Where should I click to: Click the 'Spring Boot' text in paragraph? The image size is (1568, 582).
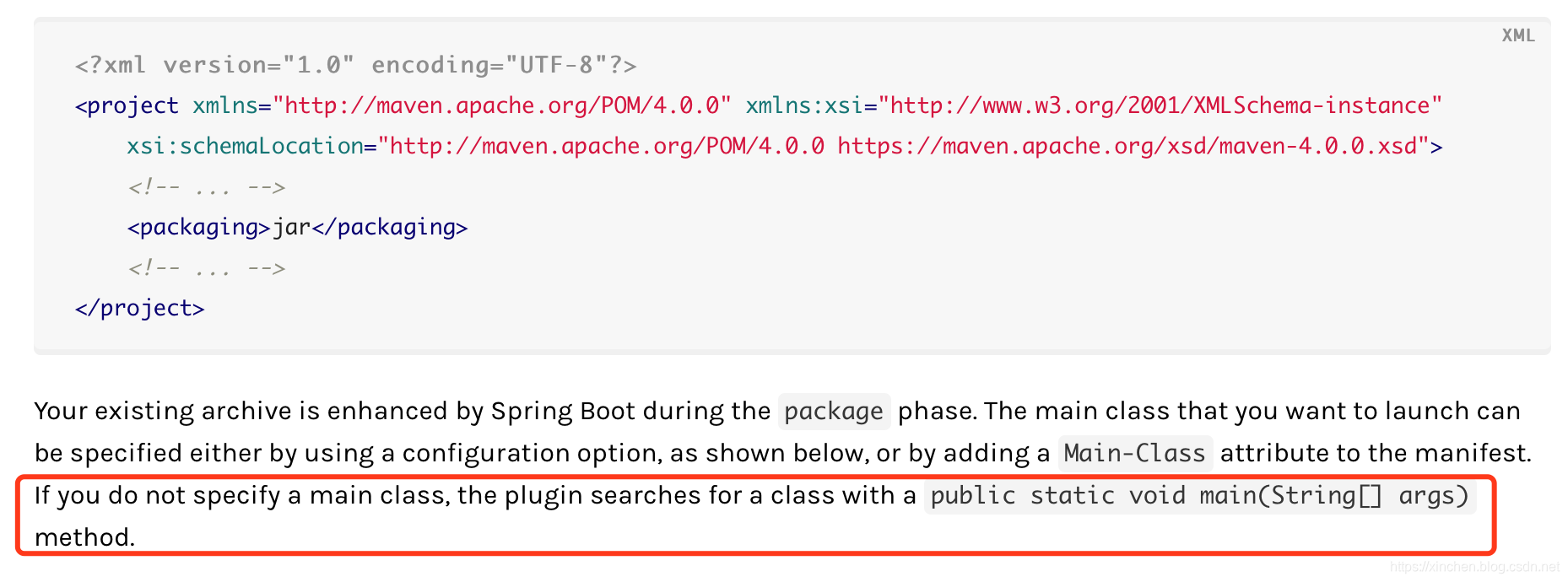pyautogui.click(x=563, y=412)
